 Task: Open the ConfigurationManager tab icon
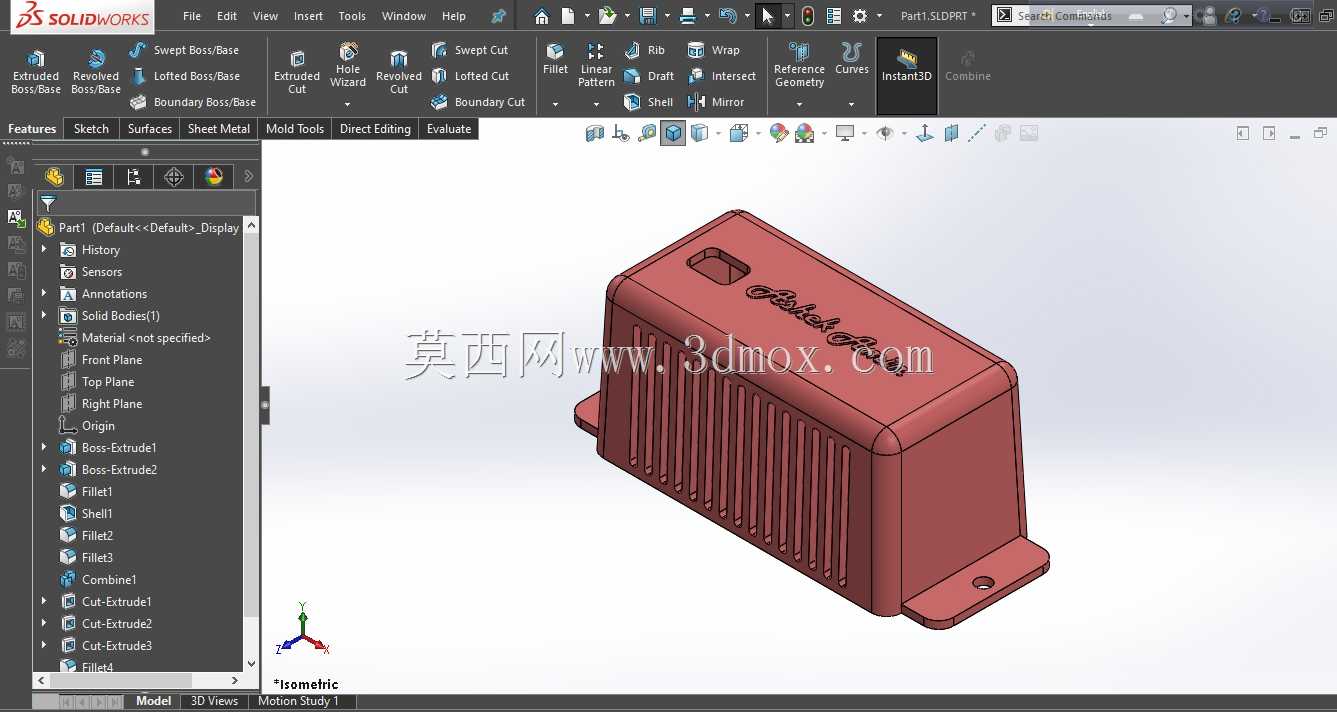click(134, 177)
